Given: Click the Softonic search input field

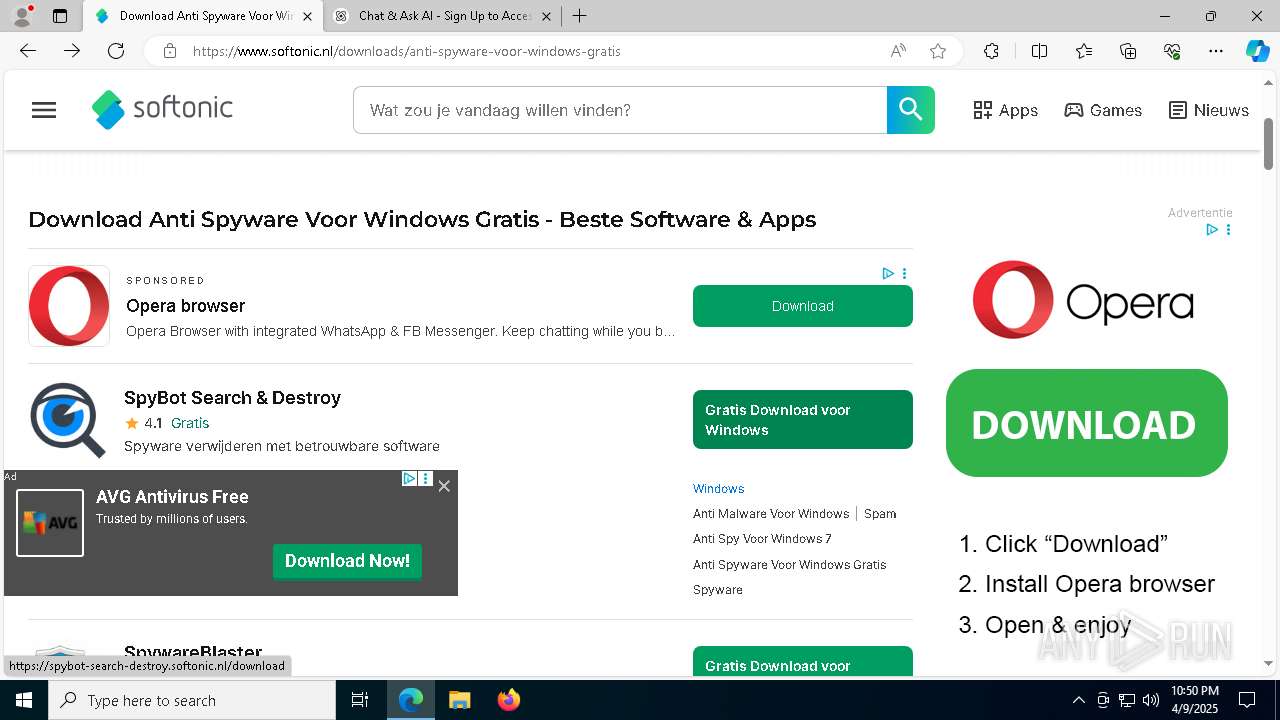Looking at the screenshot, I should point(620,110).
